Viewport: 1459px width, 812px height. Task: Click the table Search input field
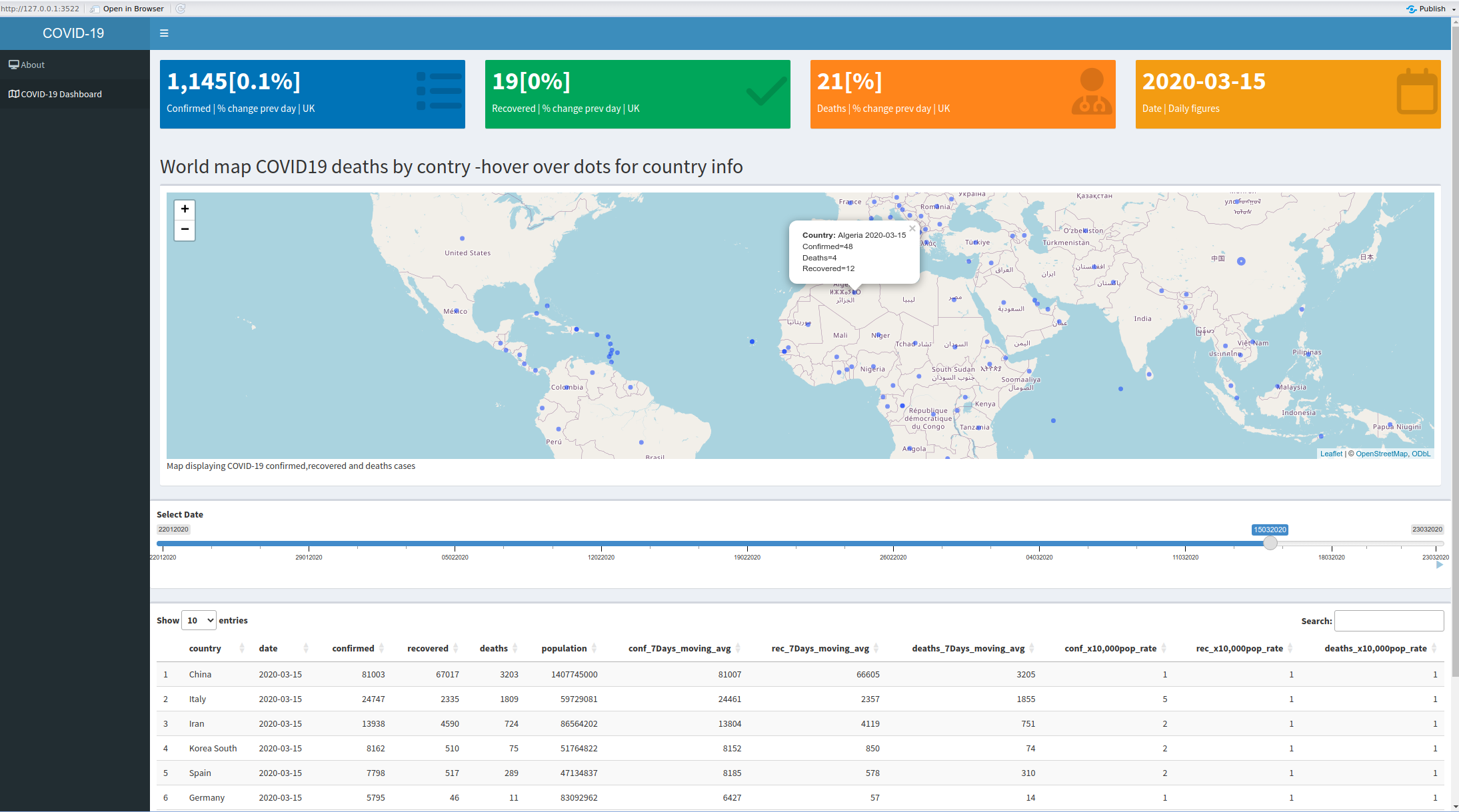[x=1388, y=620]
